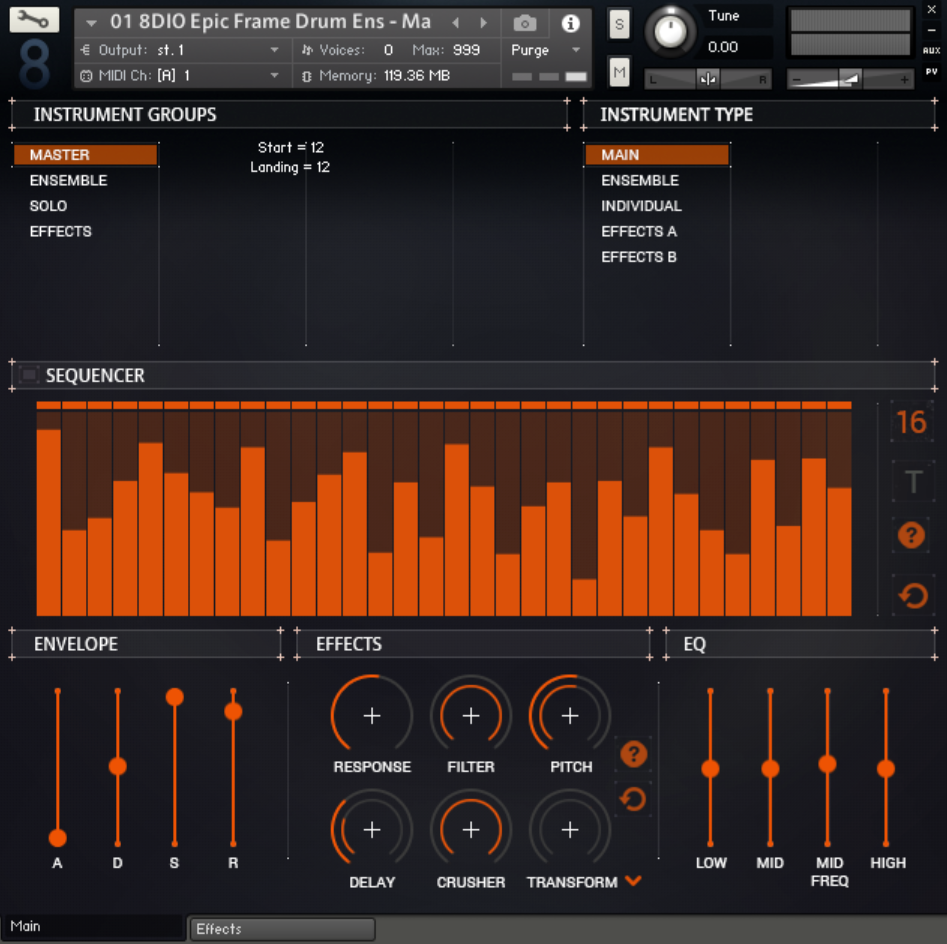This screenshot has height=944, width=947.
Task: Reset effects with the circular arrow
Action: click(x=633, y=799)
